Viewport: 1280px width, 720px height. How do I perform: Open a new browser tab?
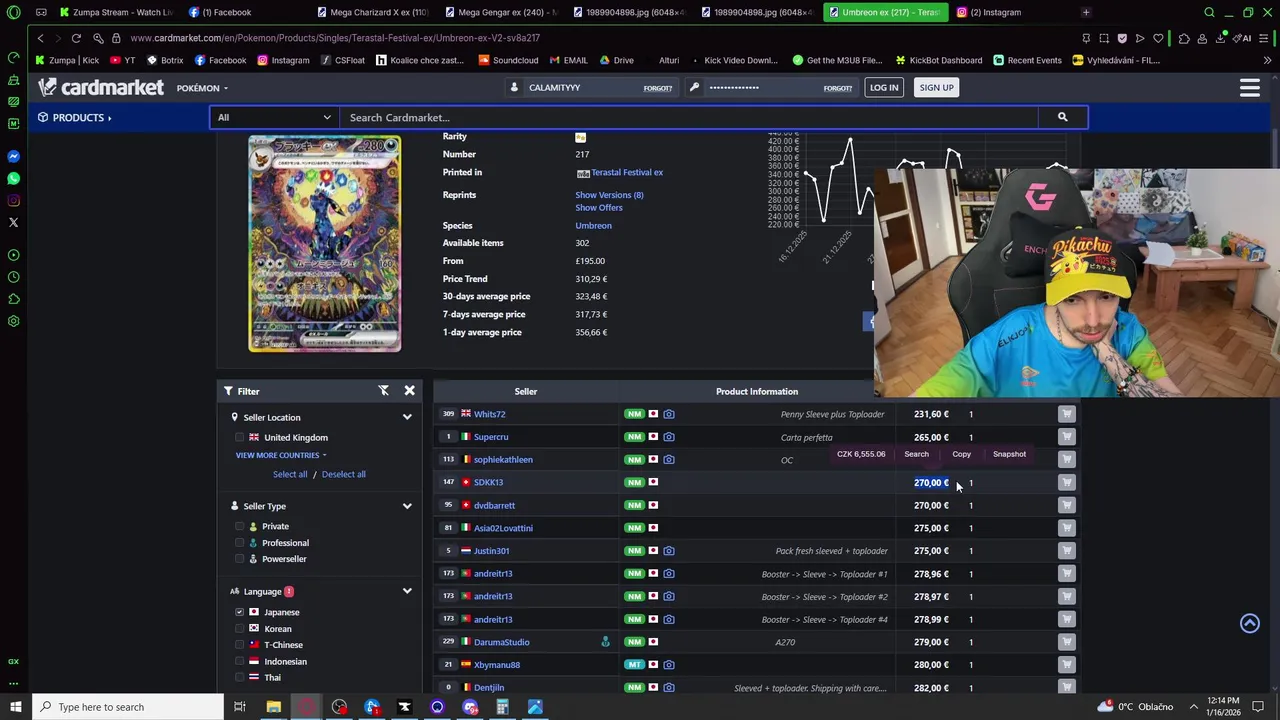coord(1086,12)
